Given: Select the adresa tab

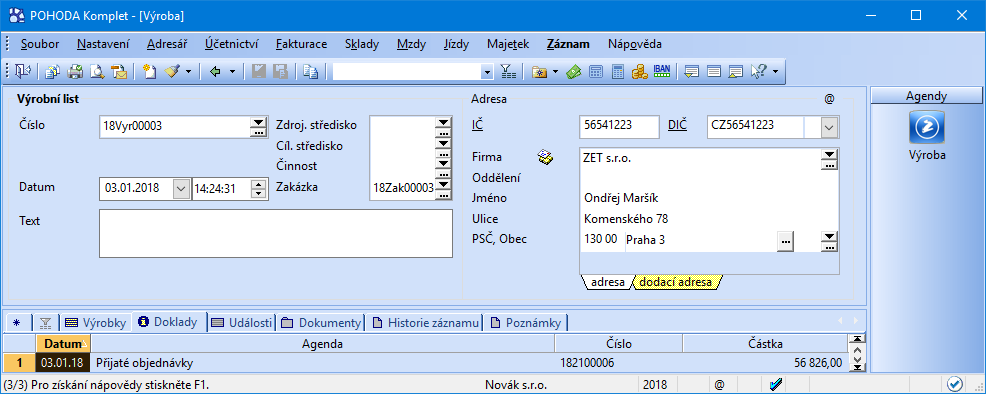Looking at the screenshot, I should click(607, 282).
